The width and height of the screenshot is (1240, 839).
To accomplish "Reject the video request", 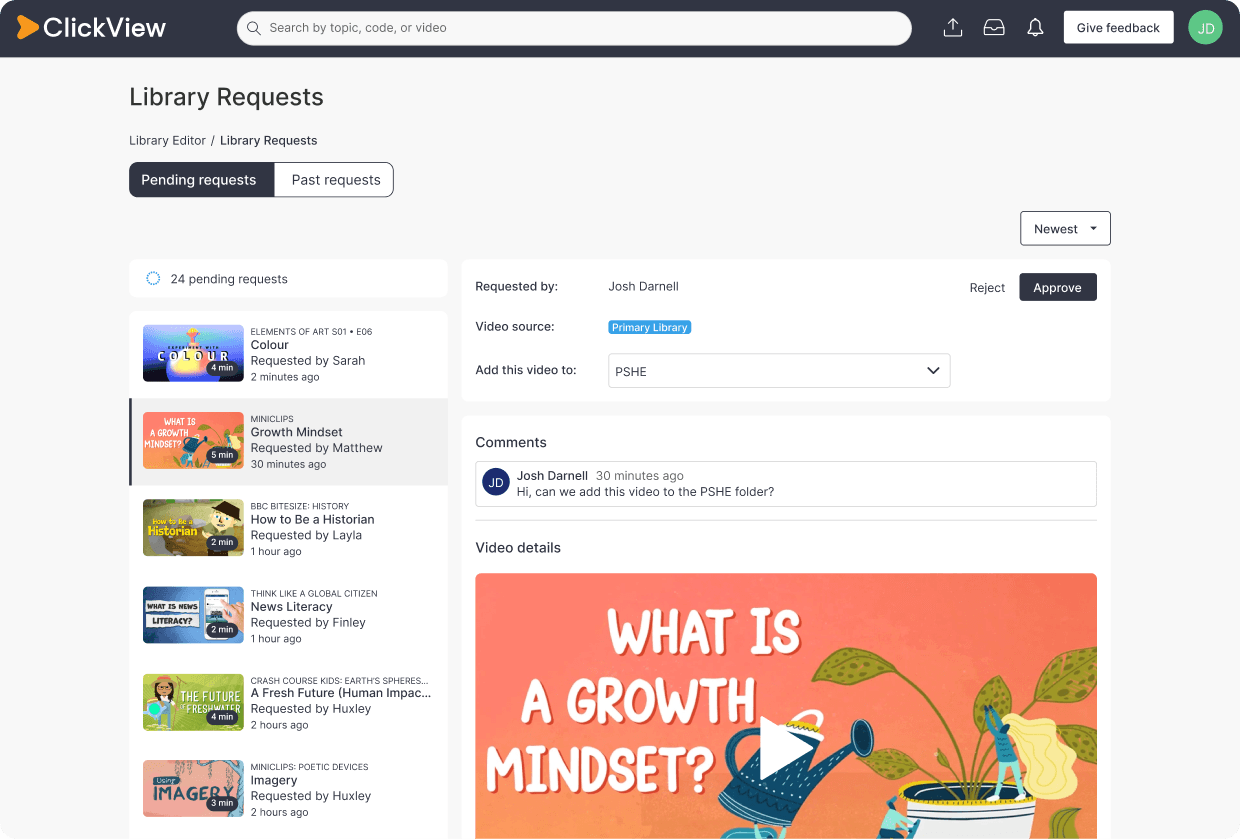I will coord(987,288).
